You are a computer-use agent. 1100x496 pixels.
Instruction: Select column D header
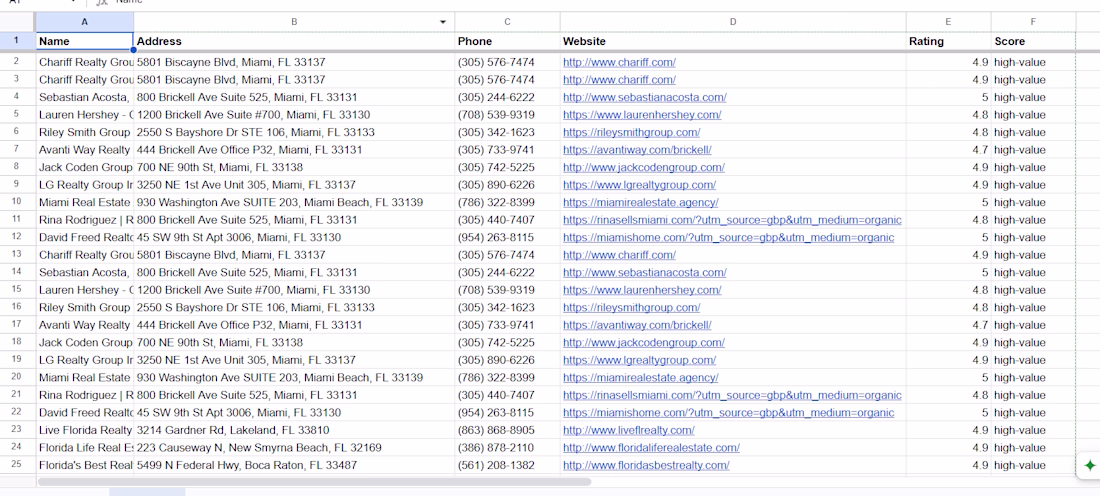click(733, 22)
